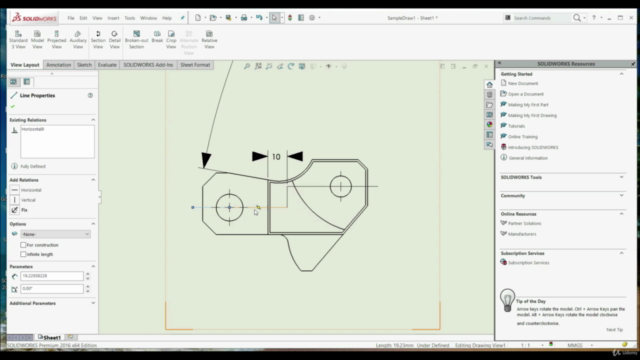Click the line length parameter field
The width and height of the screenshot is (640, 360).
52,276
